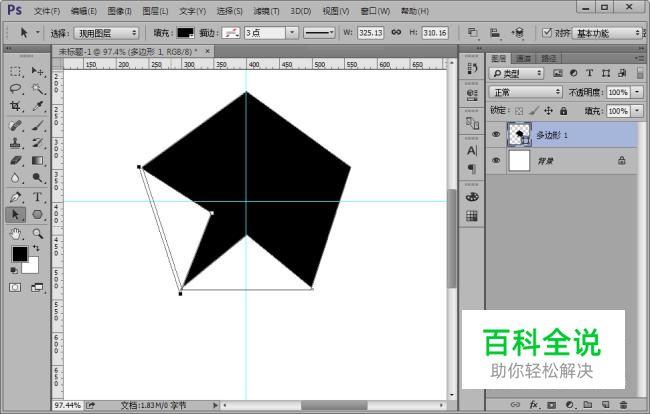This screenshot has height=414, width=650.
Task: Open the layer fill slider arrow
Action: click(637, 111)
